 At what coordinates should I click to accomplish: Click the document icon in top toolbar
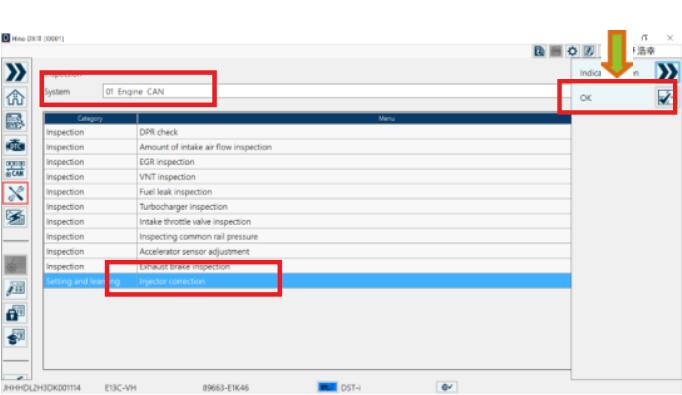(x=539, y=51)
